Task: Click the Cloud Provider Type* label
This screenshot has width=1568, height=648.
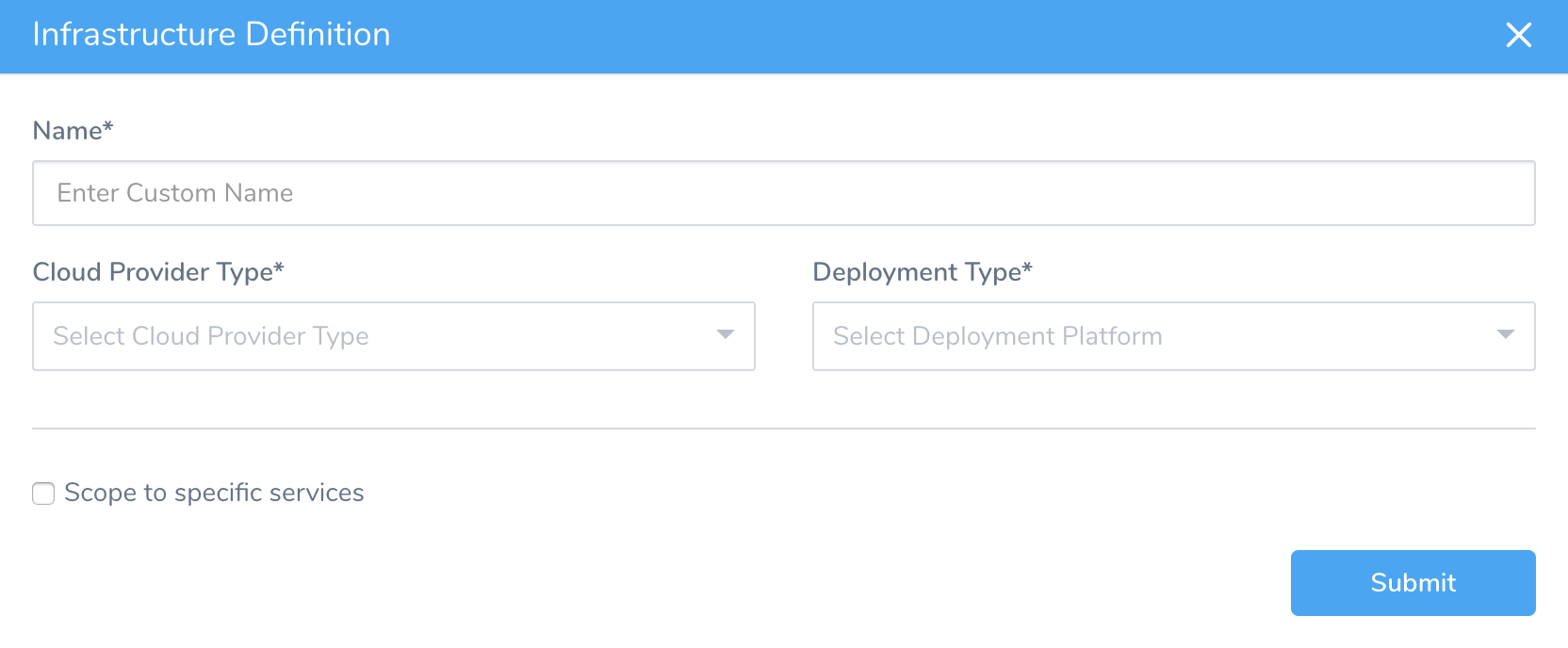Action: click(x=158, y=272)
